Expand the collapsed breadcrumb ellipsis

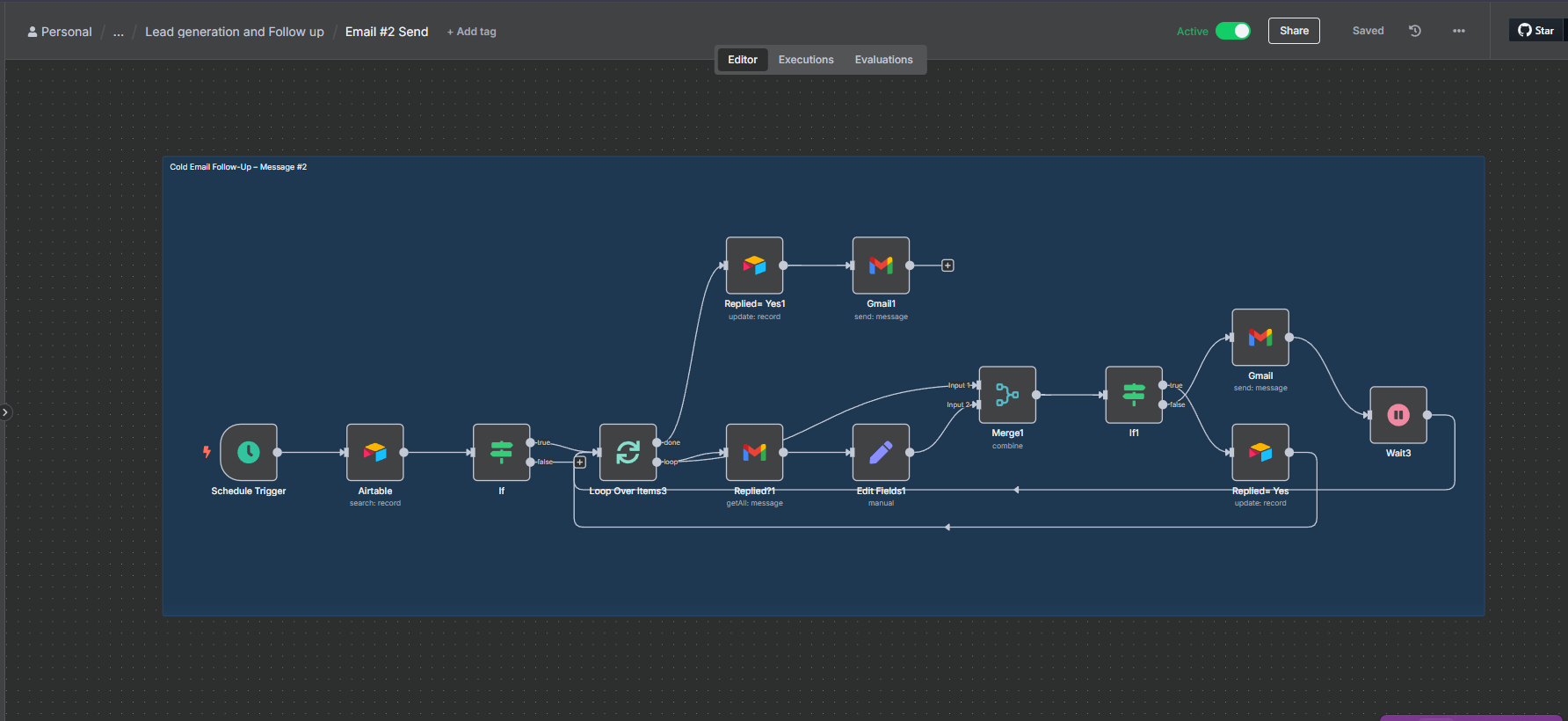119,32
